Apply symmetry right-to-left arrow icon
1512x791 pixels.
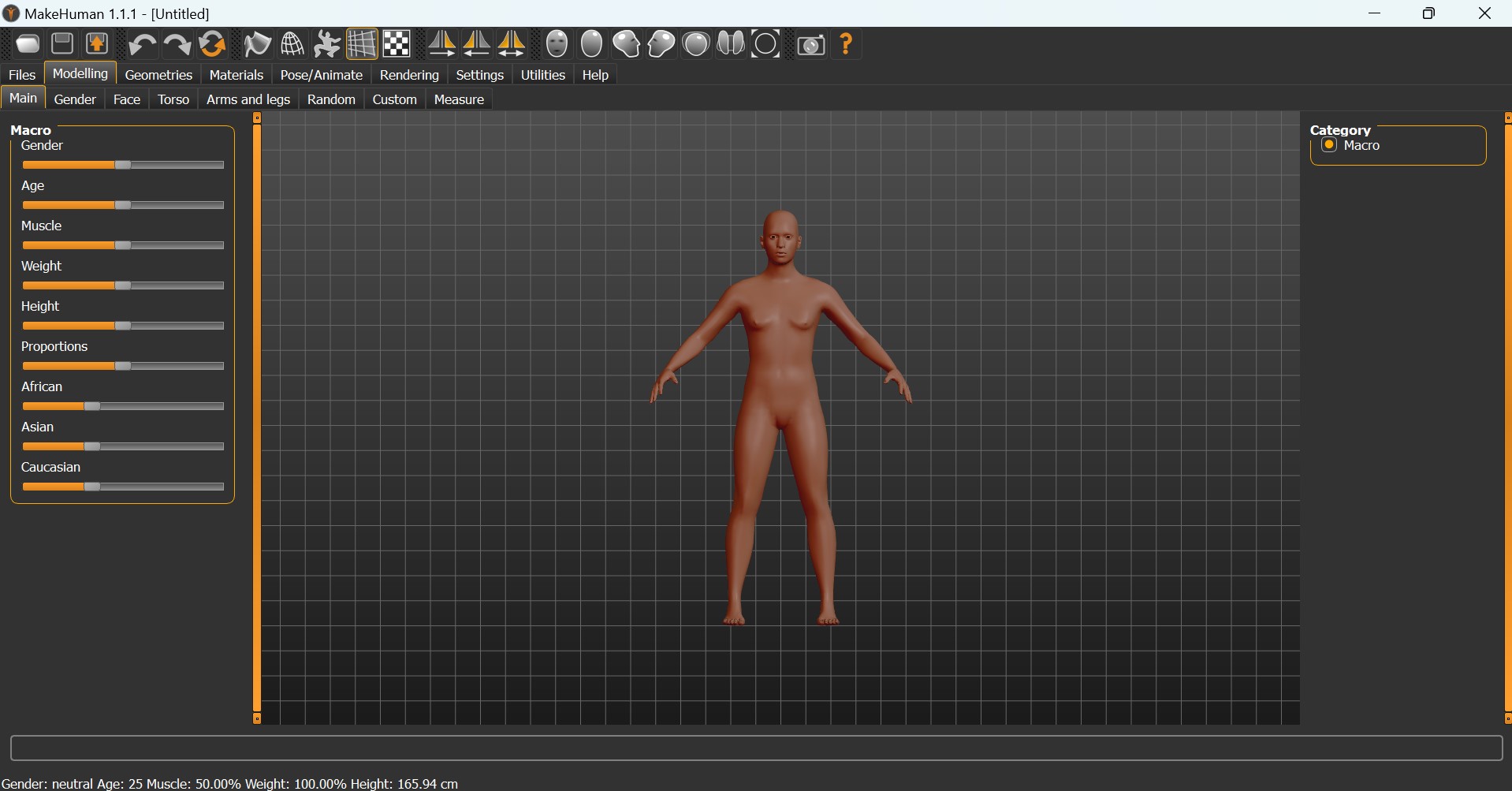pyautogui.click(x=477, y=44)
